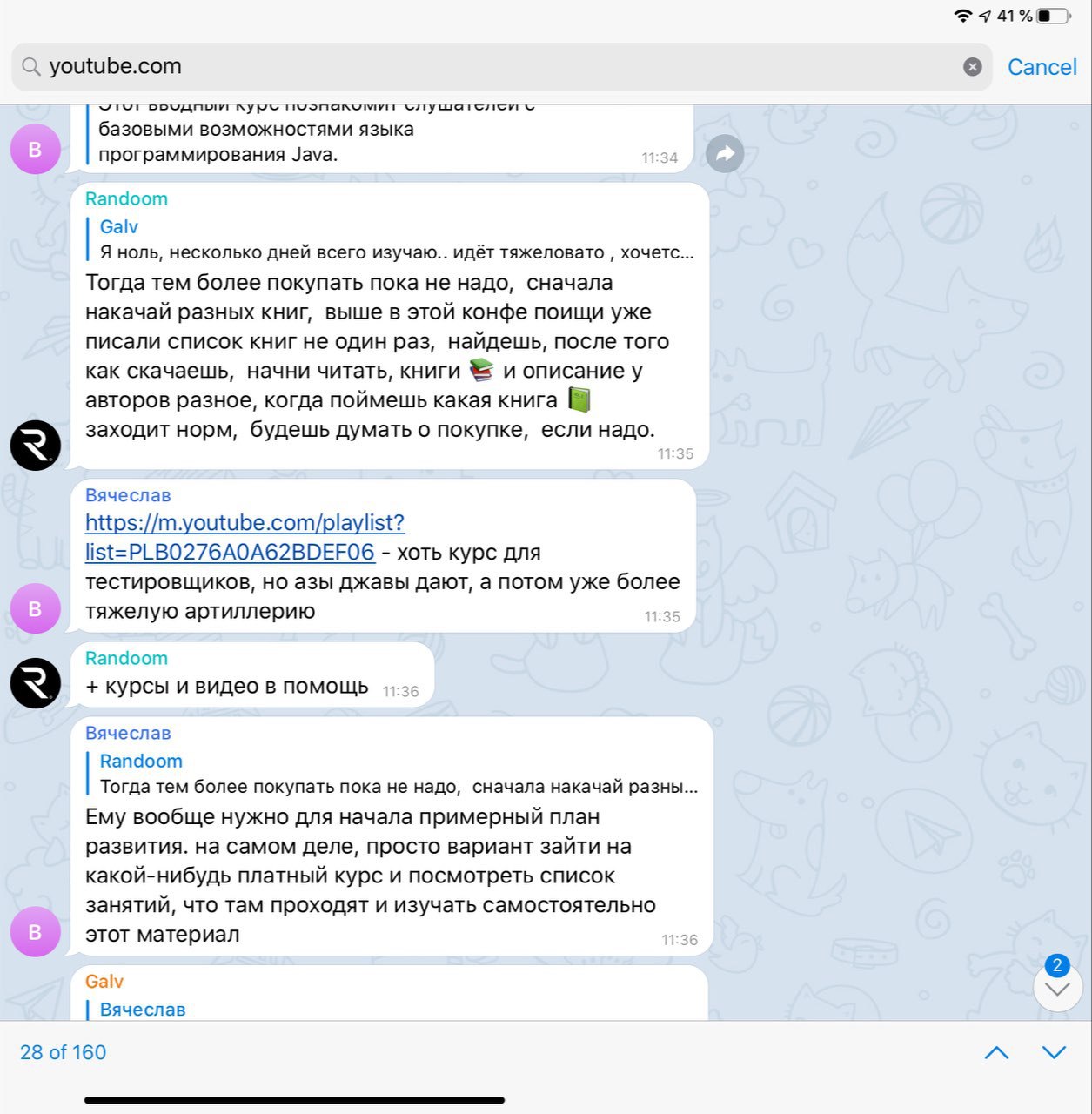The width and height of the screenshot is (1092, 1114).
Task: Jump to the latest messages with the unread badge button
Action: 1057,985
